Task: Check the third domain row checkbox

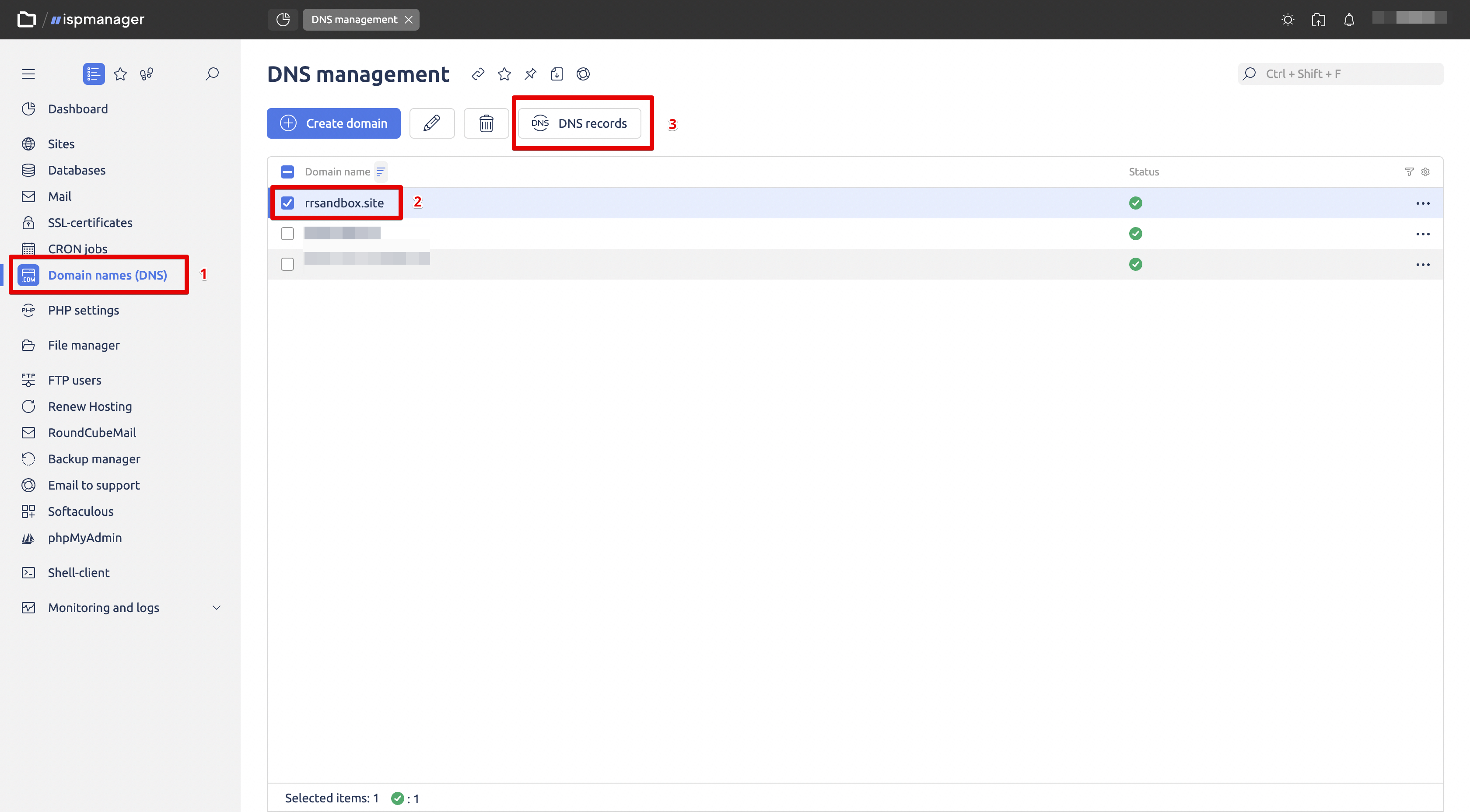Action: pos(287,264)
